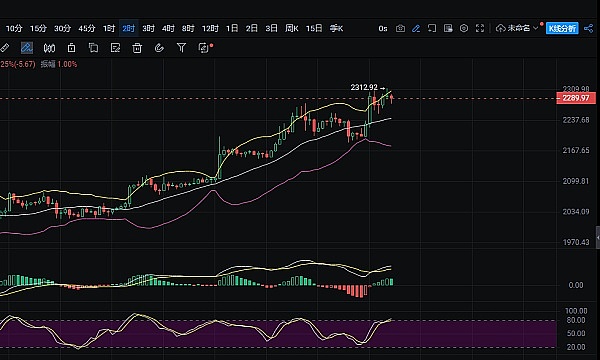
Task: Open chart settings gear icon
Action: point(464,28)
